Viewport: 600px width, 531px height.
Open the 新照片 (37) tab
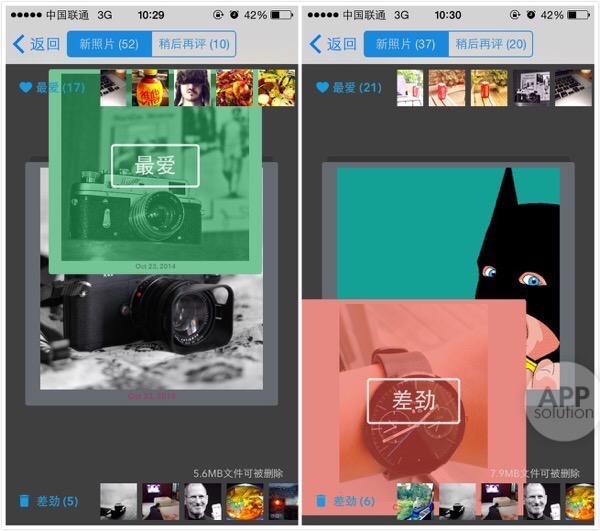pyautogui.click(x=406, y=44)
